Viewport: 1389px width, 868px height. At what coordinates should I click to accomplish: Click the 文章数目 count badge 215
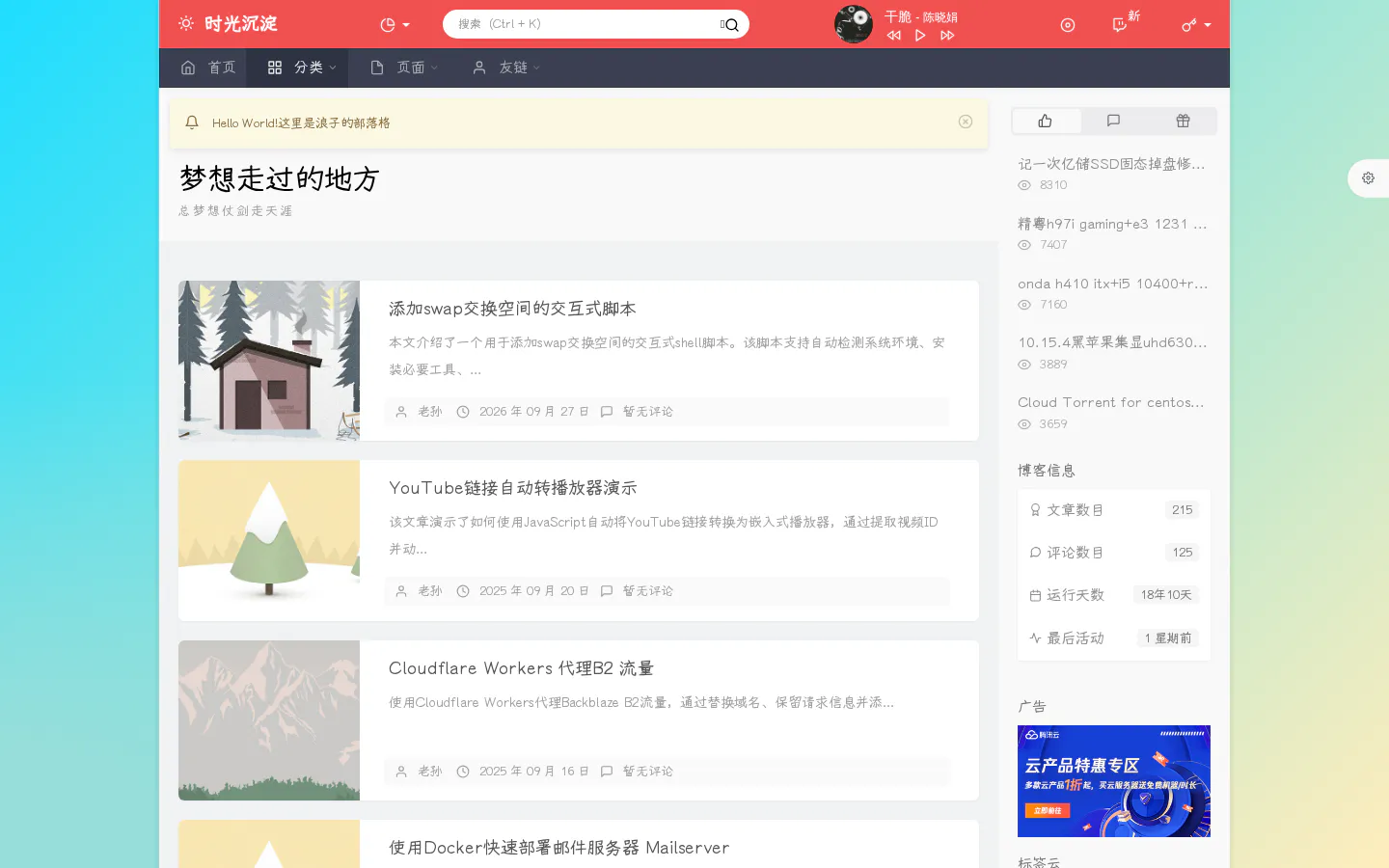click(1183, 510)
